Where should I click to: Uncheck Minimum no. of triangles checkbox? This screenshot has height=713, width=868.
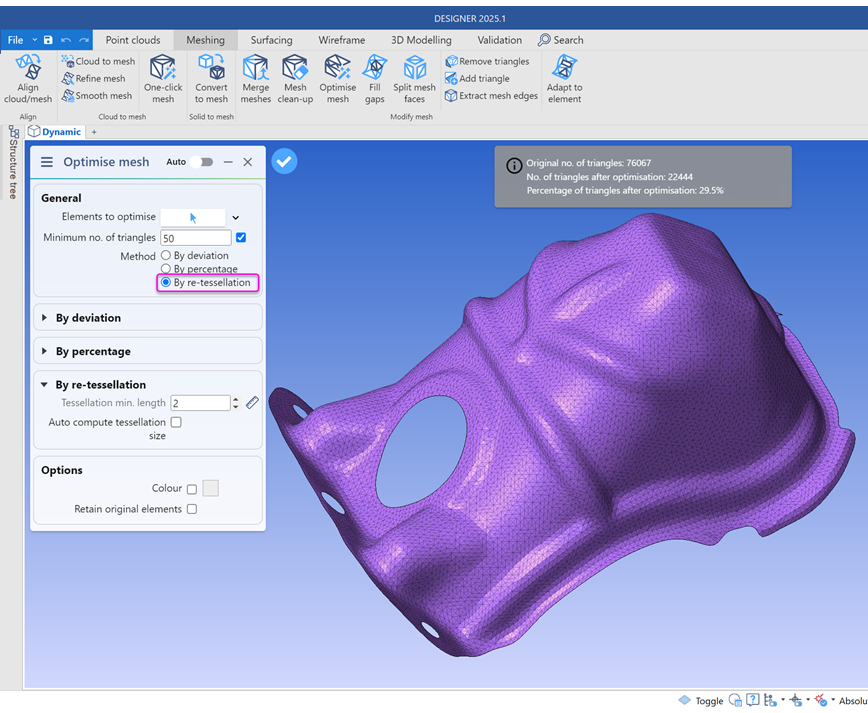pyautogui.click(x=241, y=237)
